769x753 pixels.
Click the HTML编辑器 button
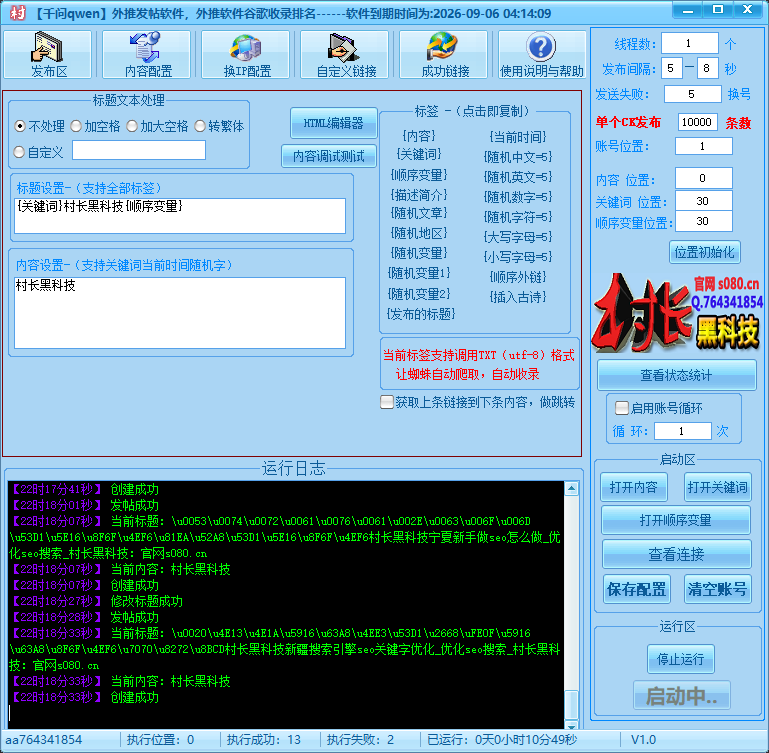[333, 123]
